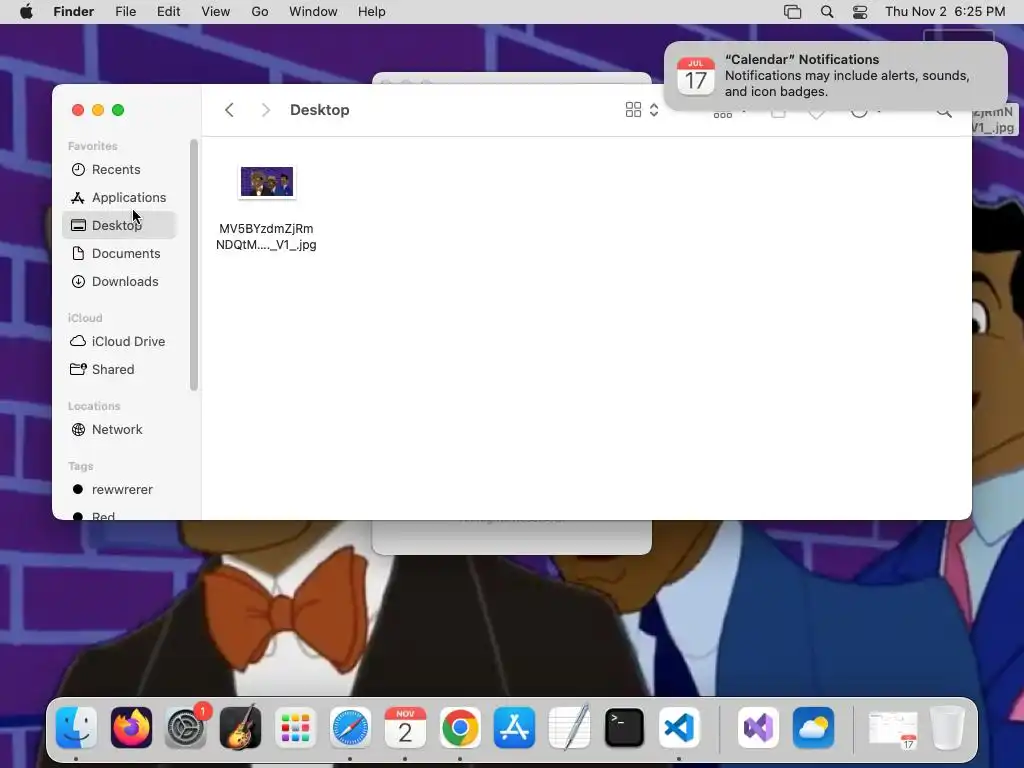Go back with the left chevron
The width and height of the screenshot is (1024, 768).
point(229,110)
